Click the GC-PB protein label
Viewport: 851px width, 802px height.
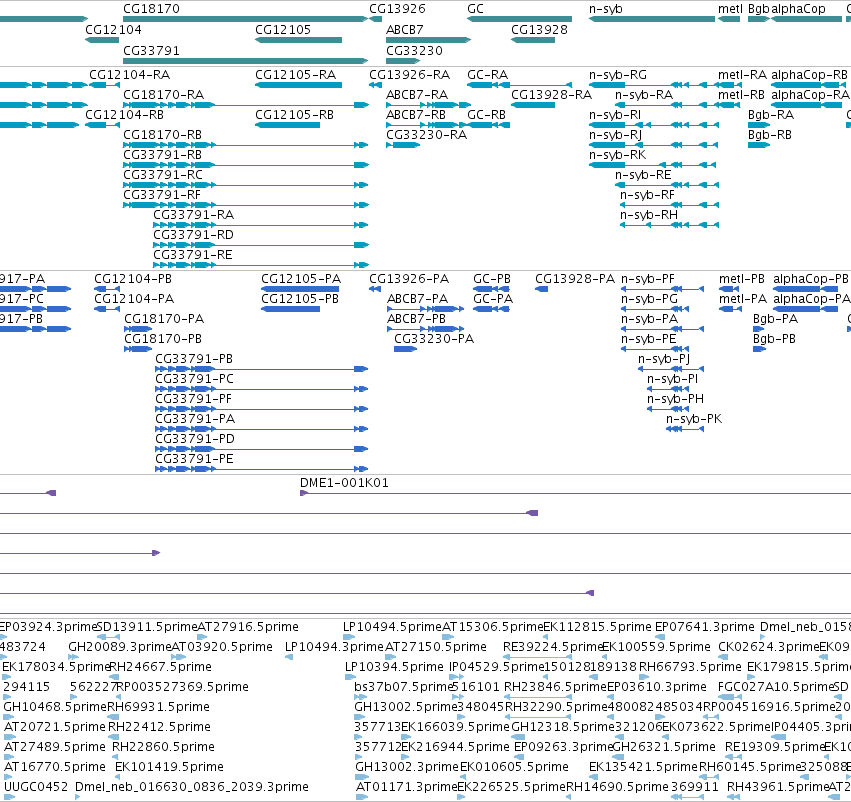tap(492, 278)
